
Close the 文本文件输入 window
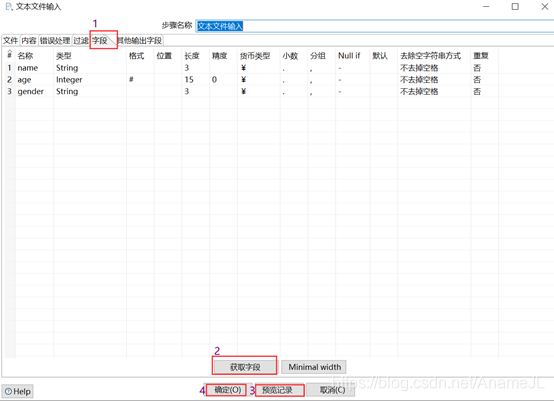pos(544,7)
